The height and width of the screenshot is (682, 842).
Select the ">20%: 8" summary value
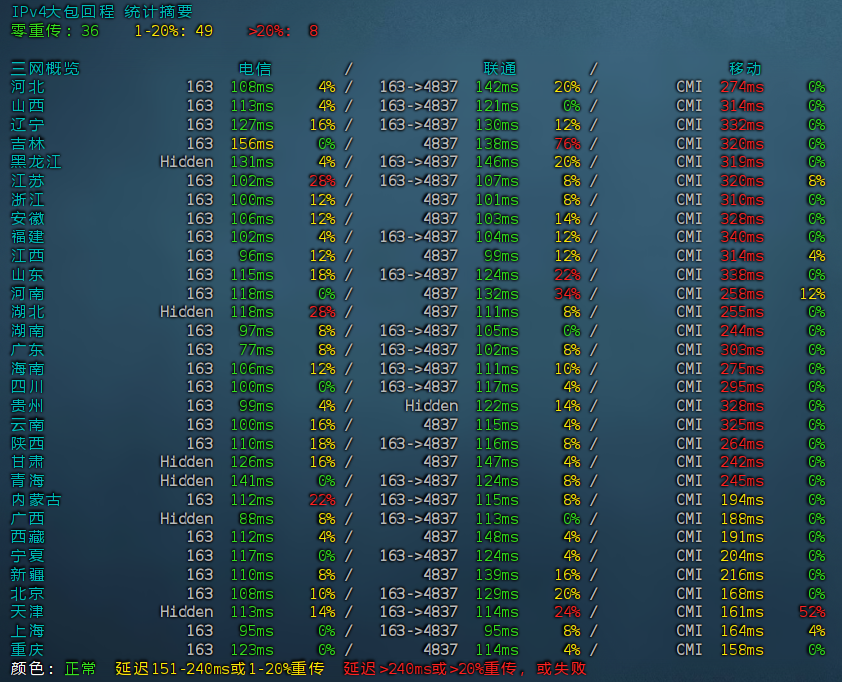(x=283, y=31)
